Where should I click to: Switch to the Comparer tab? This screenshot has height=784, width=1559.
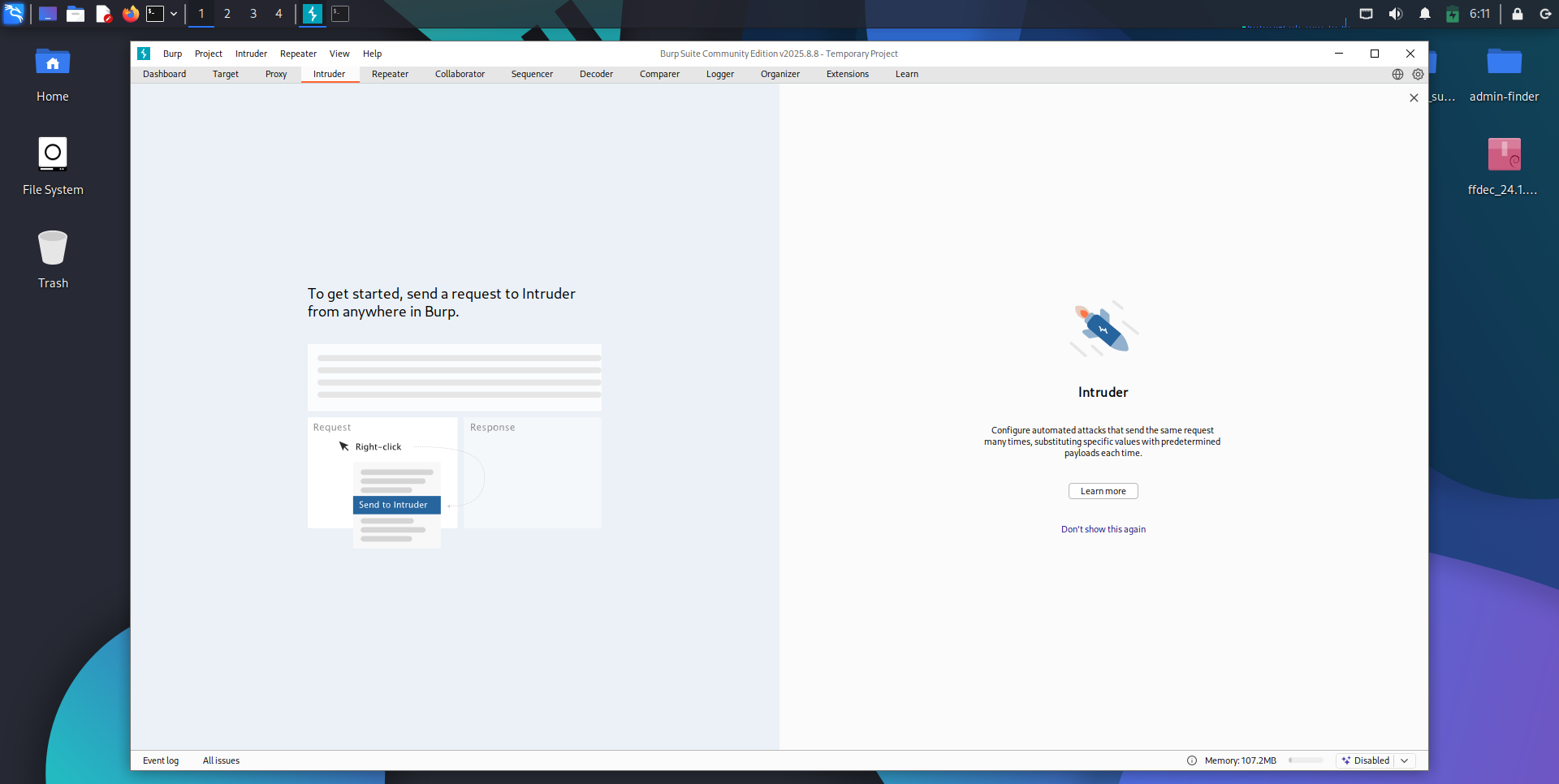tap(660, 74)
